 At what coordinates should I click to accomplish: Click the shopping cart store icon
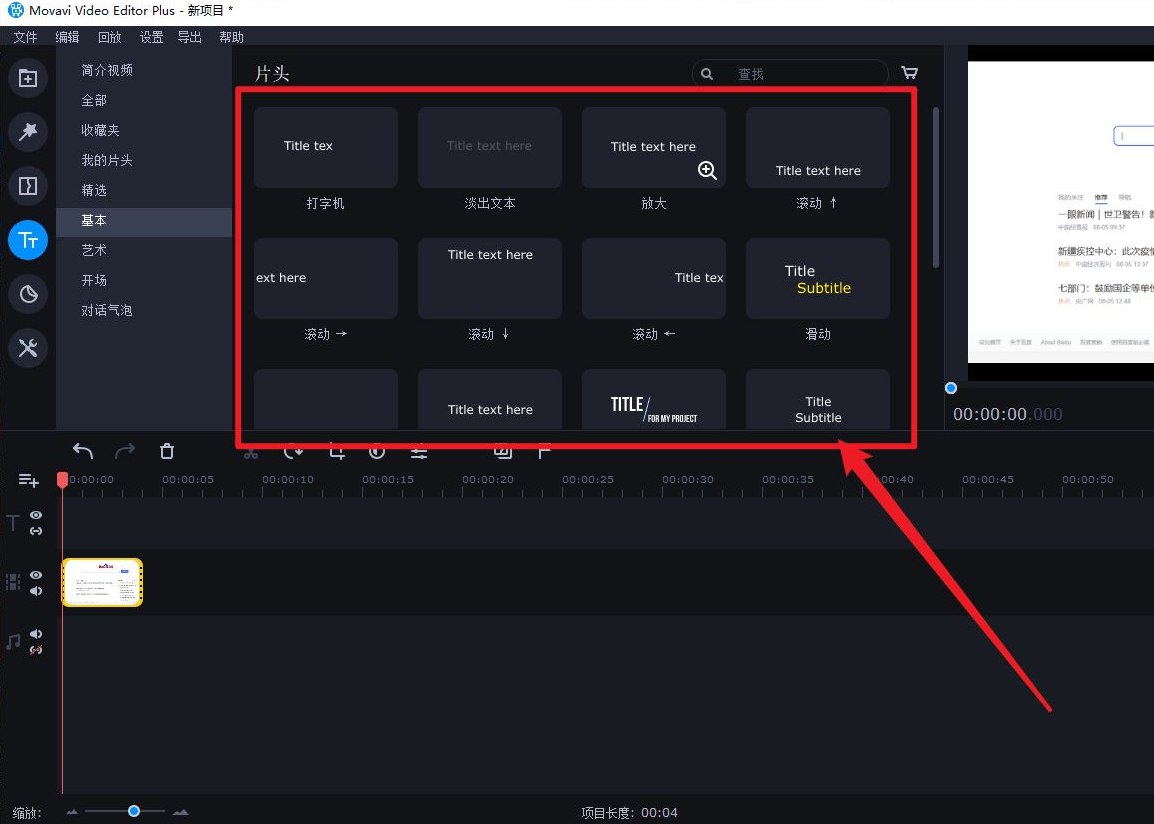(910, 73)
